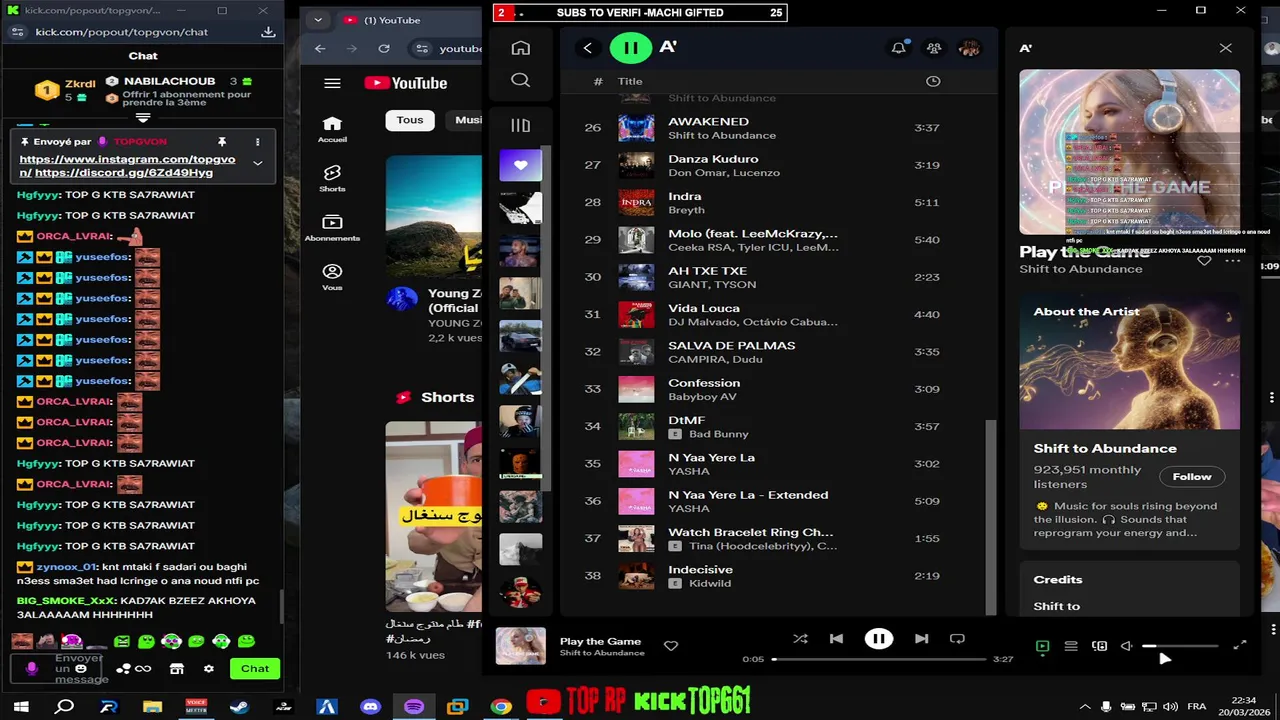The height and width of the screenshot is (720, 1280).
Task: Open Kidwild artist link
Action: click(x=710, y=583)
